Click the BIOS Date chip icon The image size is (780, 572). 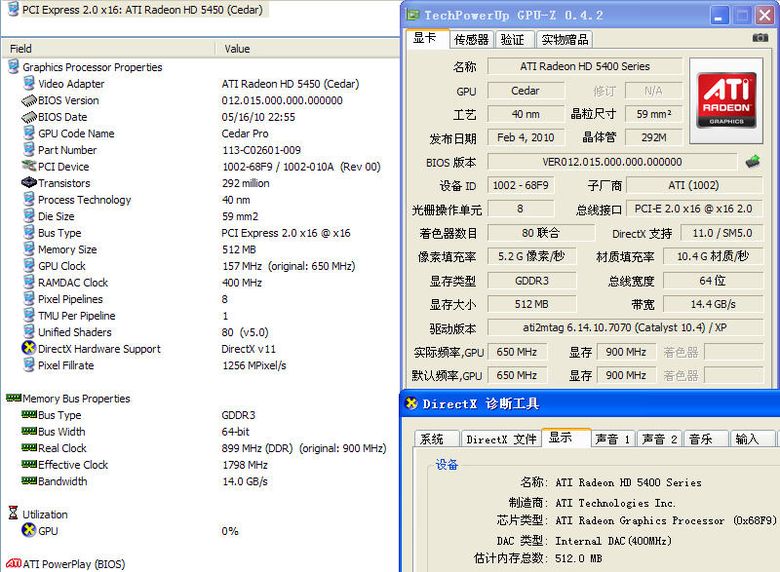coord(29,117)
